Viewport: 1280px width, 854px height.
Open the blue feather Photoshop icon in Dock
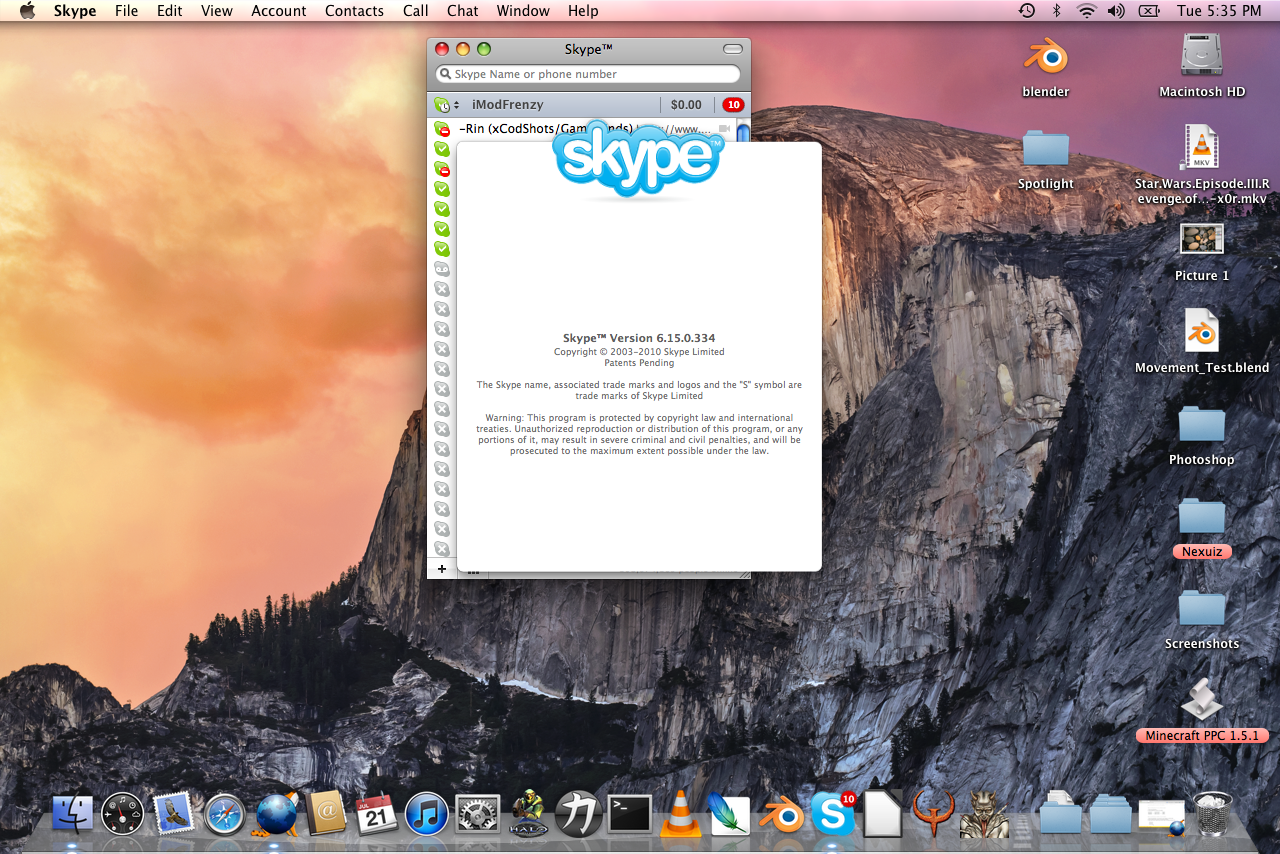731,813
